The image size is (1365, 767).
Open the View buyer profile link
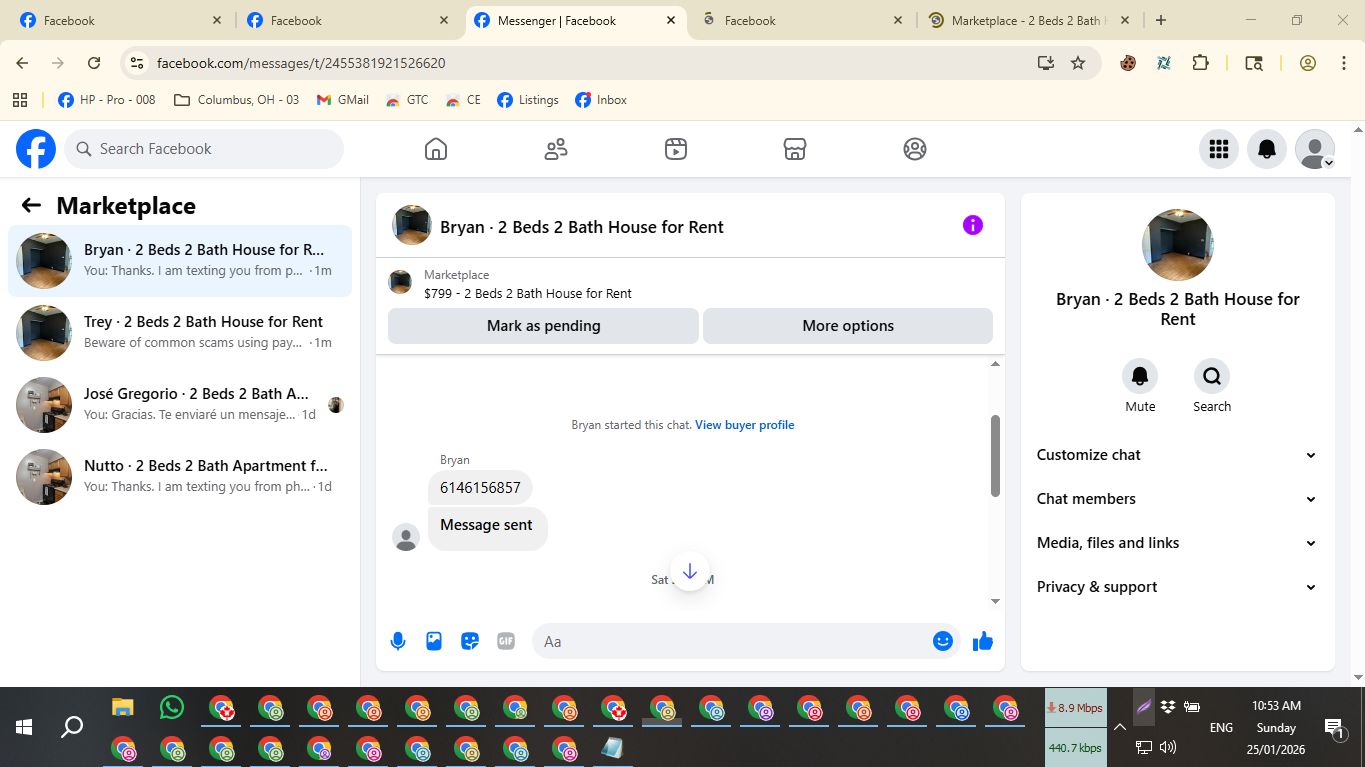click(x=745, y=425)
